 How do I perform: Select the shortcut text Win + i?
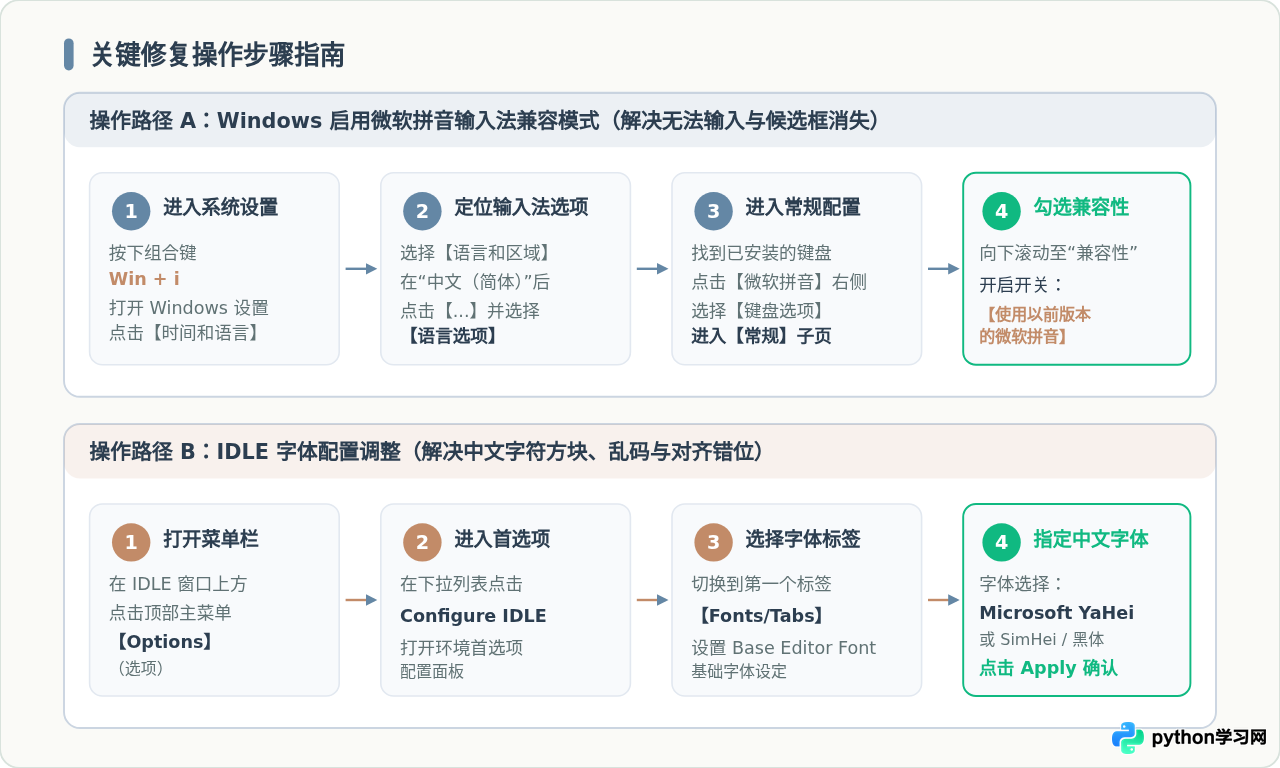pos(144,279)
